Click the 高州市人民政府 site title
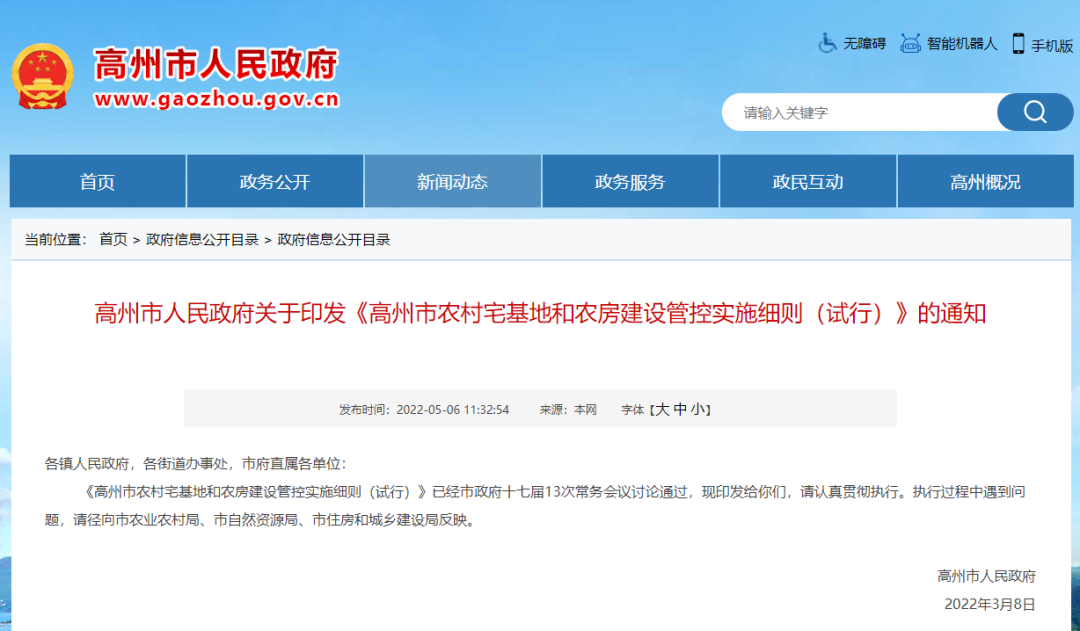 [216, 65]
